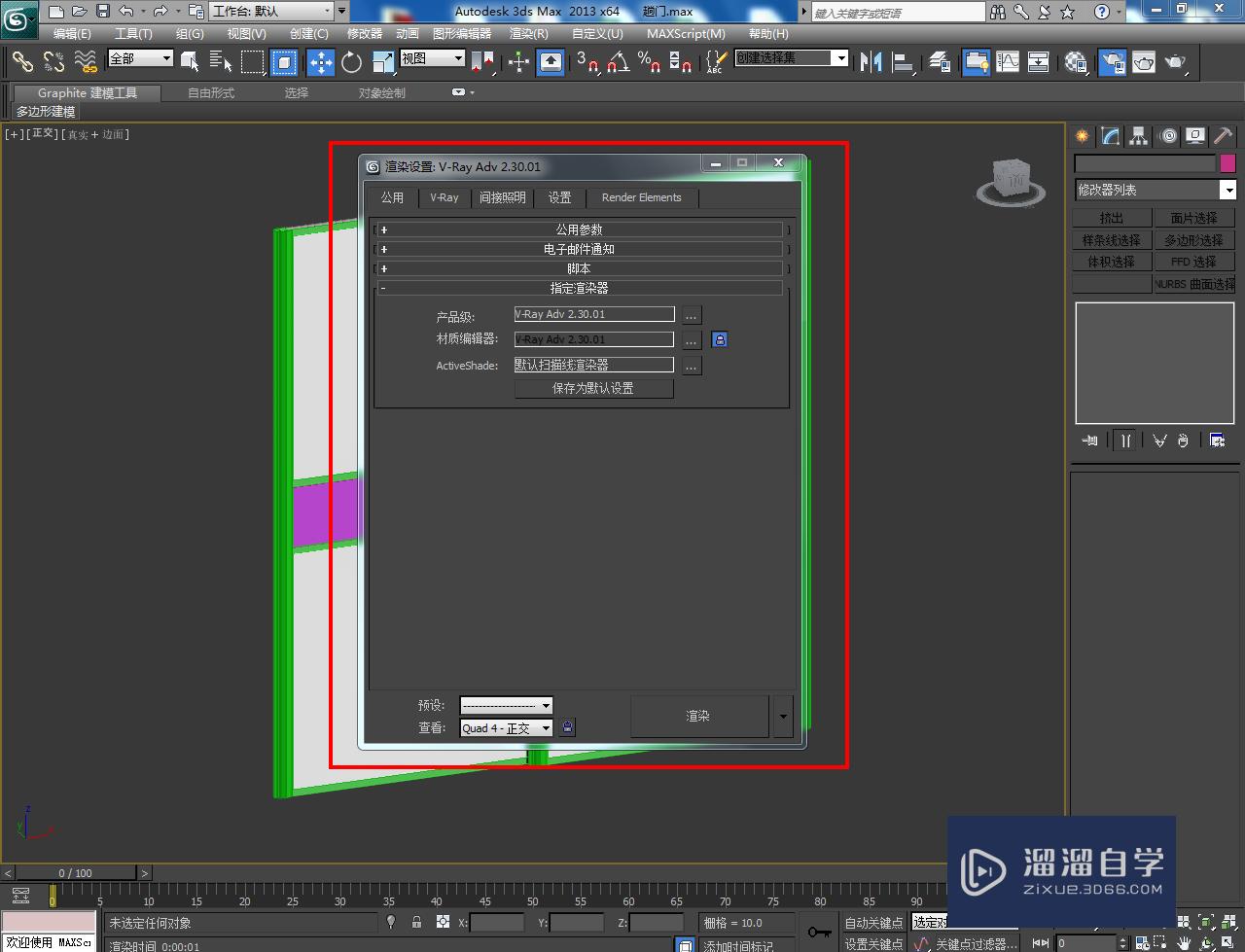The width and height of the screenshot is (1245, 952).
Task: Click the 挤出 modifier button
Action: pos(1112,218)
